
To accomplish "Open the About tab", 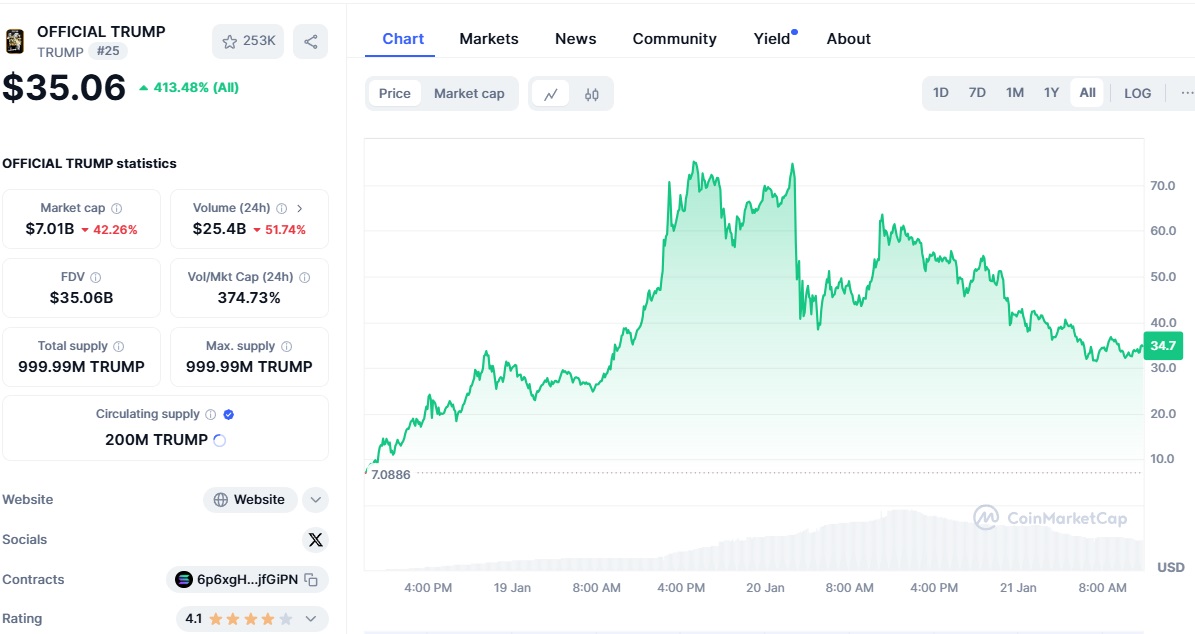I will pyautogui.click(x=848, y=39).
